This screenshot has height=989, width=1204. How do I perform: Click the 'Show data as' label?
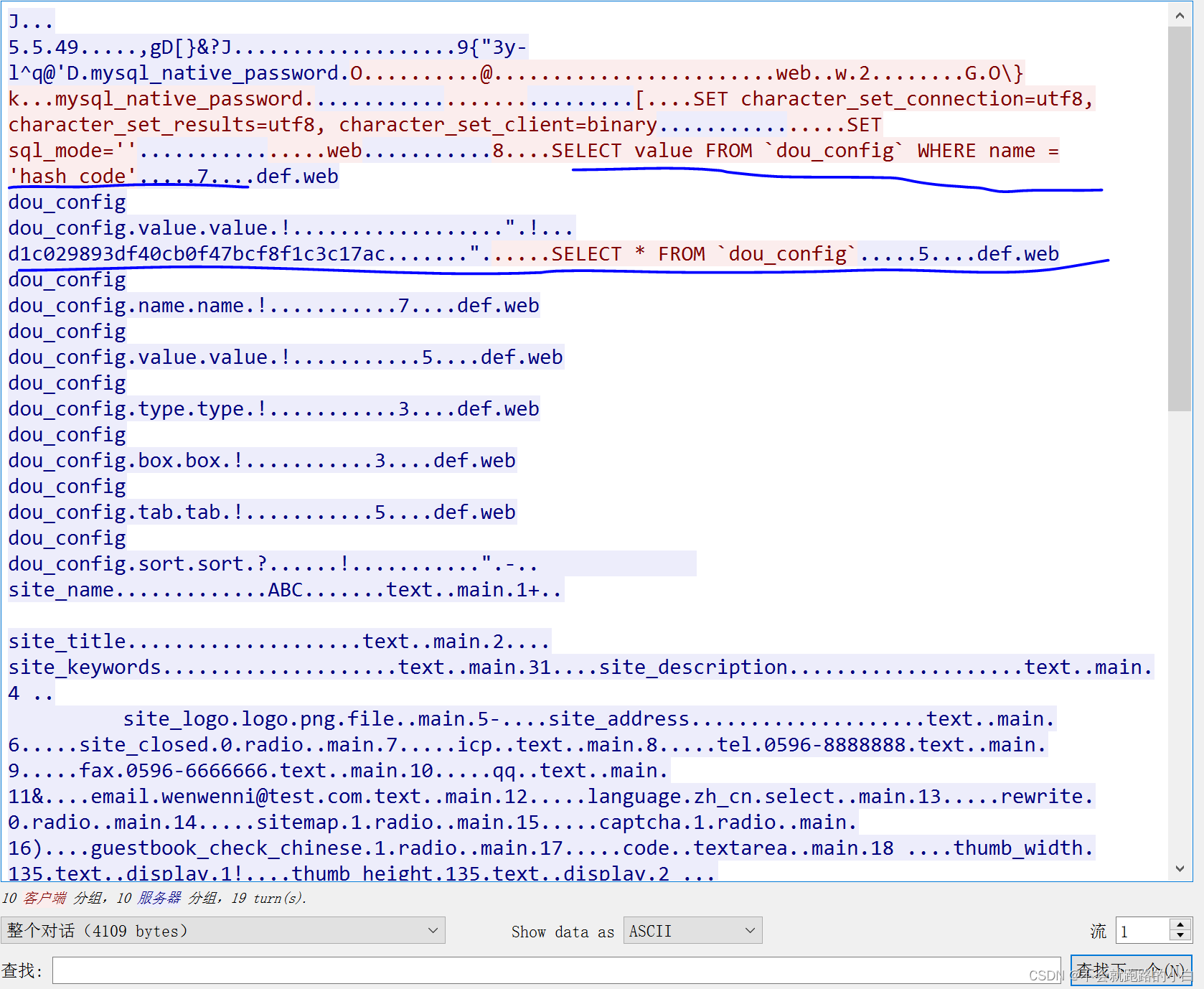563,932
